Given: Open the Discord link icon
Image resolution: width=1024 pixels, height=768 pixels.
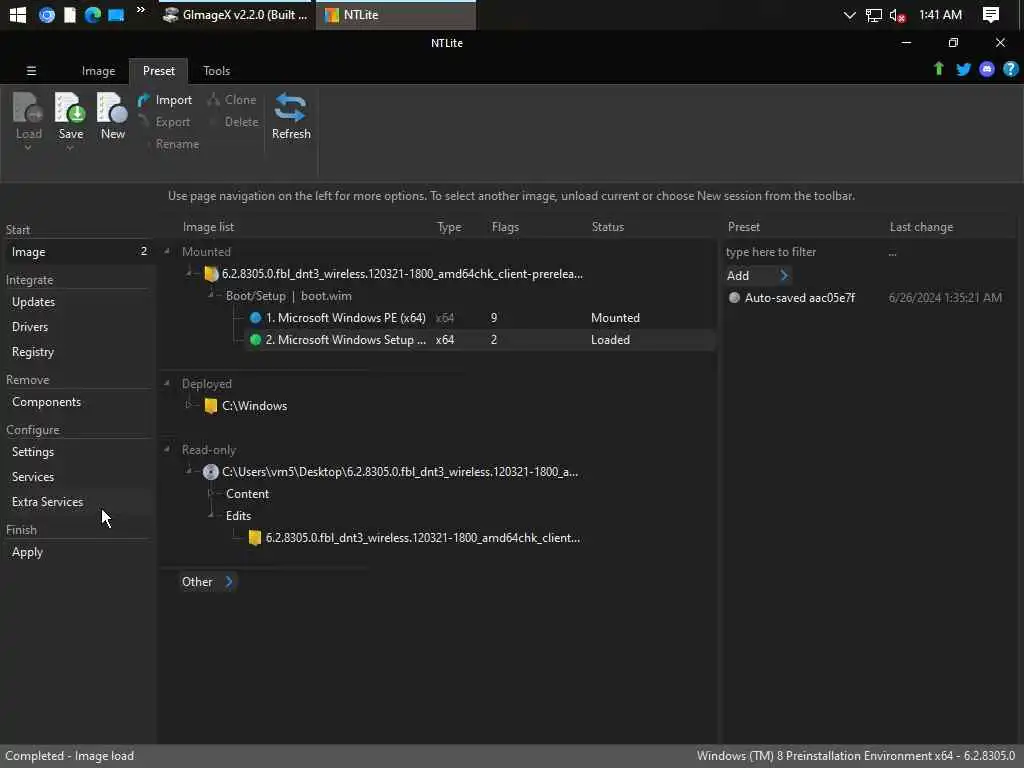Looking at the screenshot, I should pyautogui.click(x=987, y=69).
